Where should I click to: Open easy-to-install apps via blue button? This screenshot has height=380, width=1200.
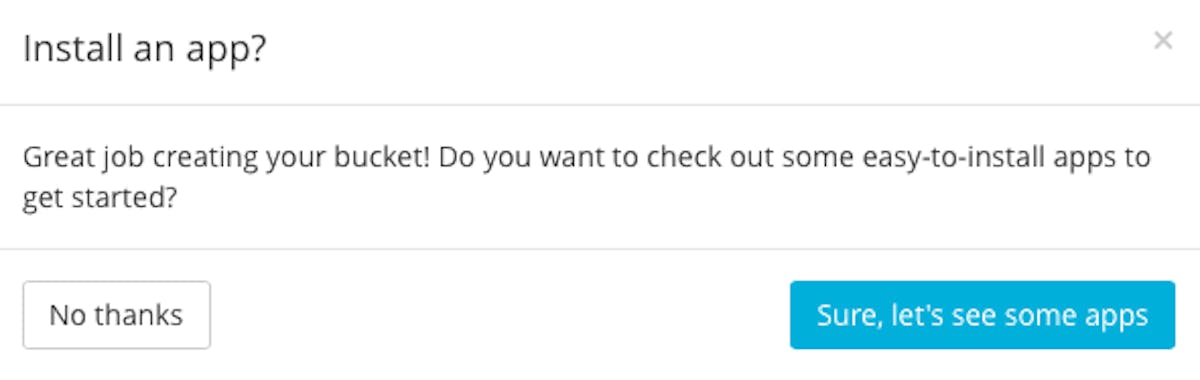[982, 315]
